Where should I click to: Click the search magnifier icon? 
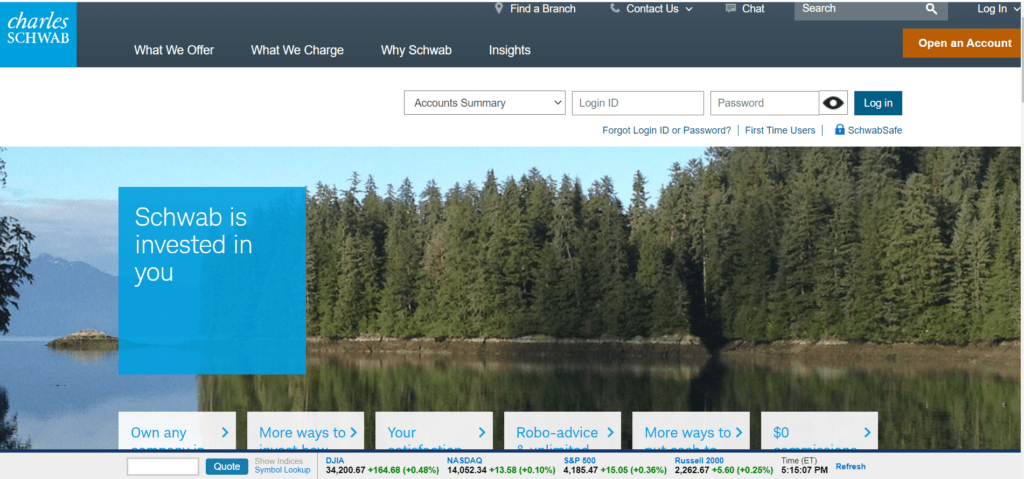tap(931, 8)
